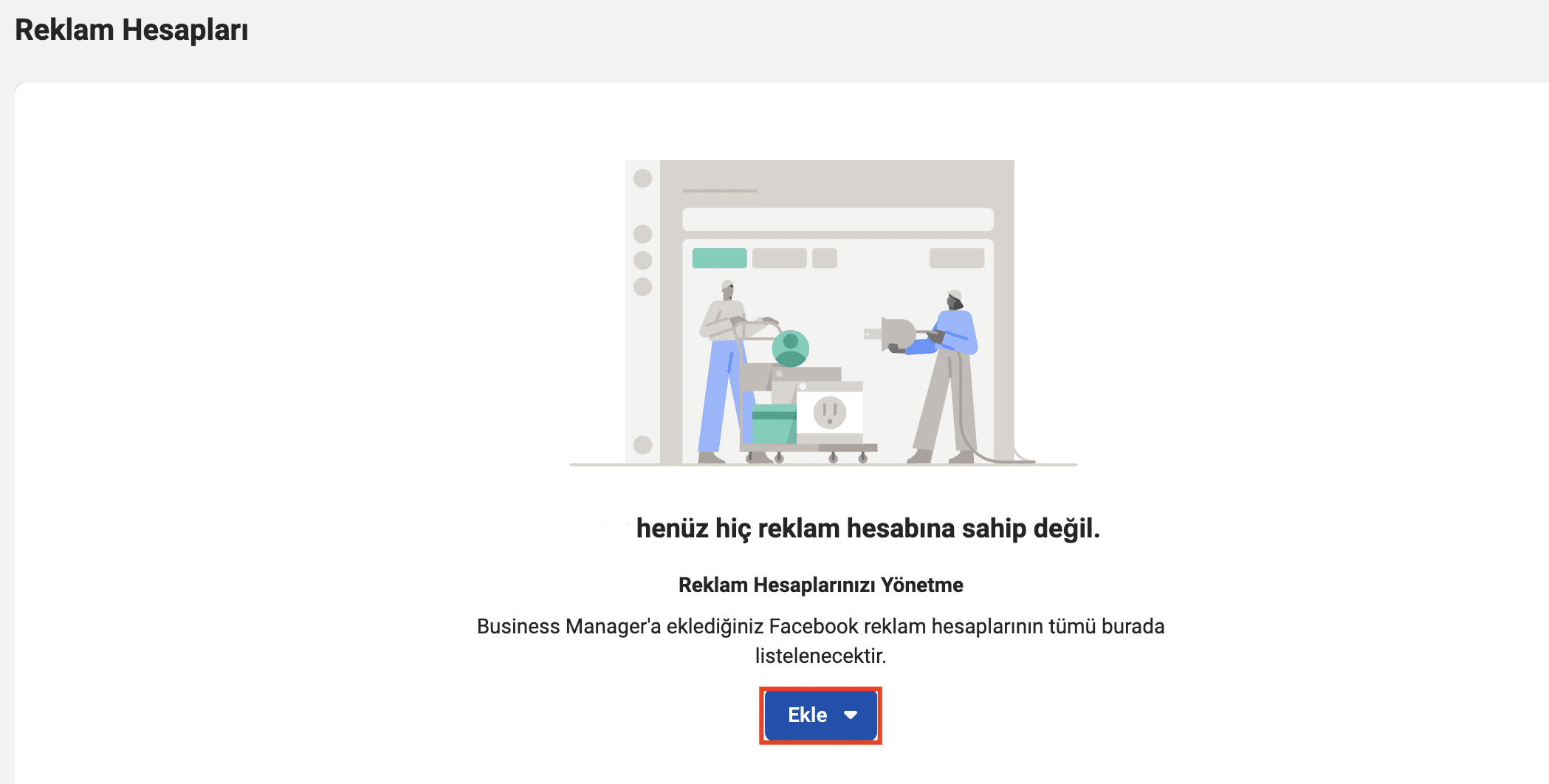Click the "Reklam Hesaplarınızı Yönetme" subheading
Viewport: 1549px width, 784px height.
(820, 585)
